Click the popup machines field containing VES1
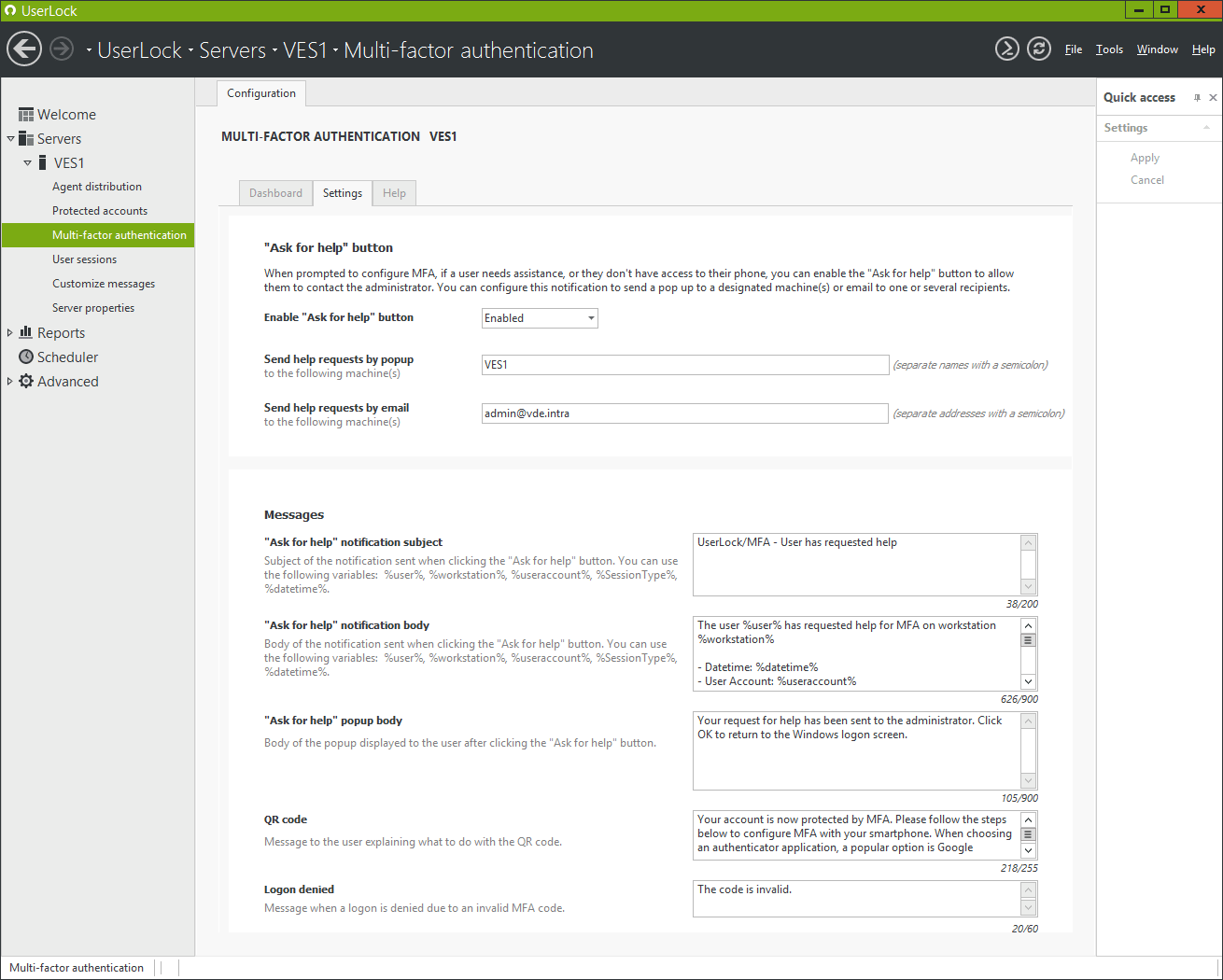Image resolution: width=1223 pixels, height=980 pixels. point(685,365)
